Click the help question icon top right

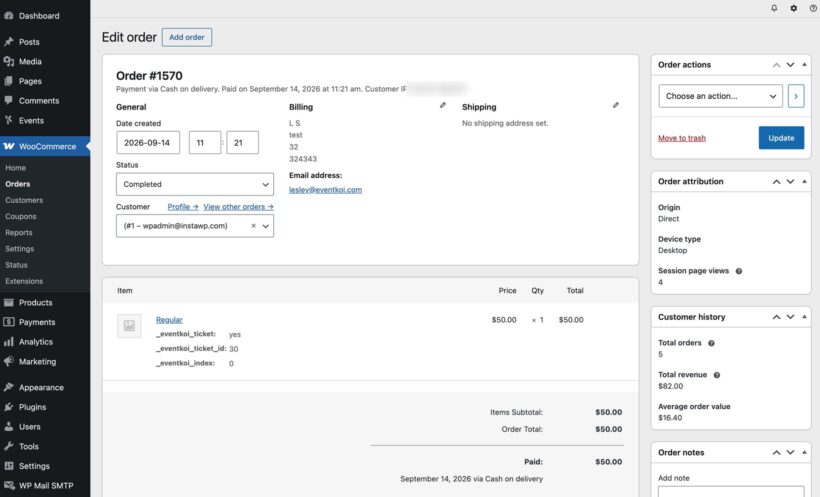(813, 8)
